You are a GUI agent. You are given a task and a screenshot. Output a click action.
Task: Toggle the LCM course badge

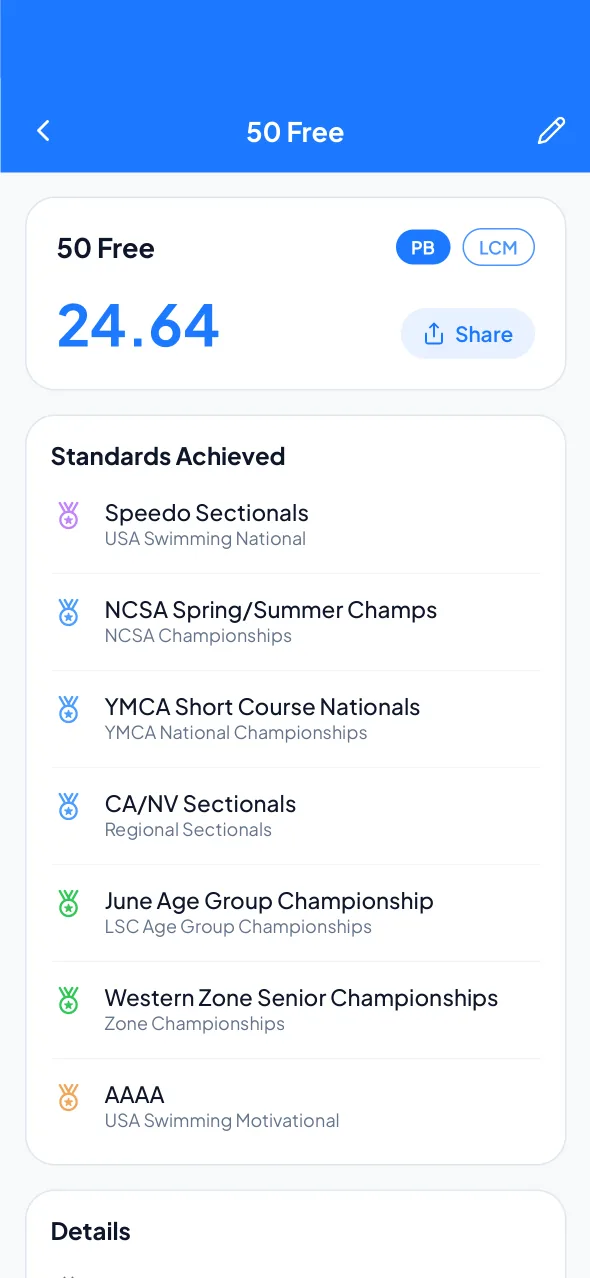[x=498, y=248]
